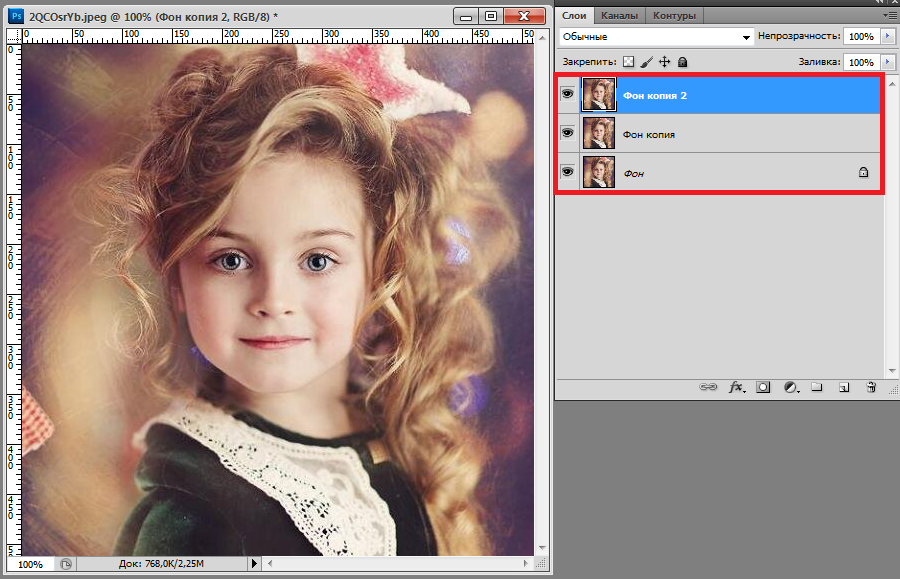This screenshot has height=579, width=900.
Task: Open the Непрозрачность opacity slider arrow
Action: (x=888, y=36)
